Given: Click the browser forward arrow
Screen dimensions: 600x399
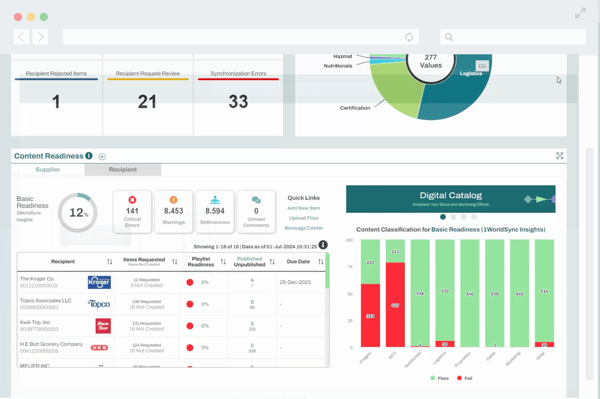Looking at the screenshot, I should pos(40,37).
